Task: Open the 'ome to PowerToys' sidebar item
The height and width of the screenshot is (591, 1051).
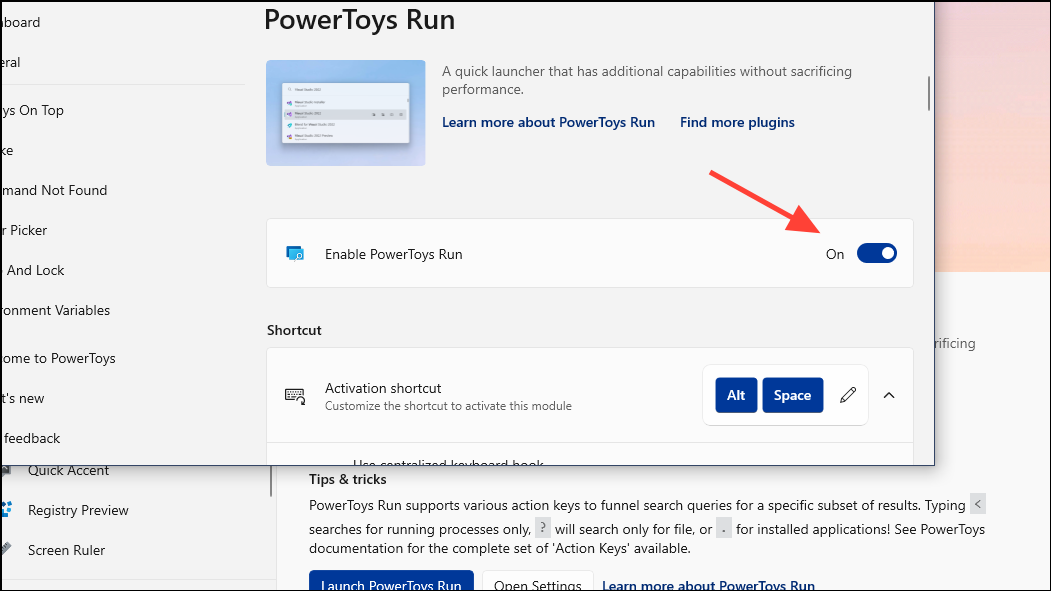Action: (x=58, y=358)
